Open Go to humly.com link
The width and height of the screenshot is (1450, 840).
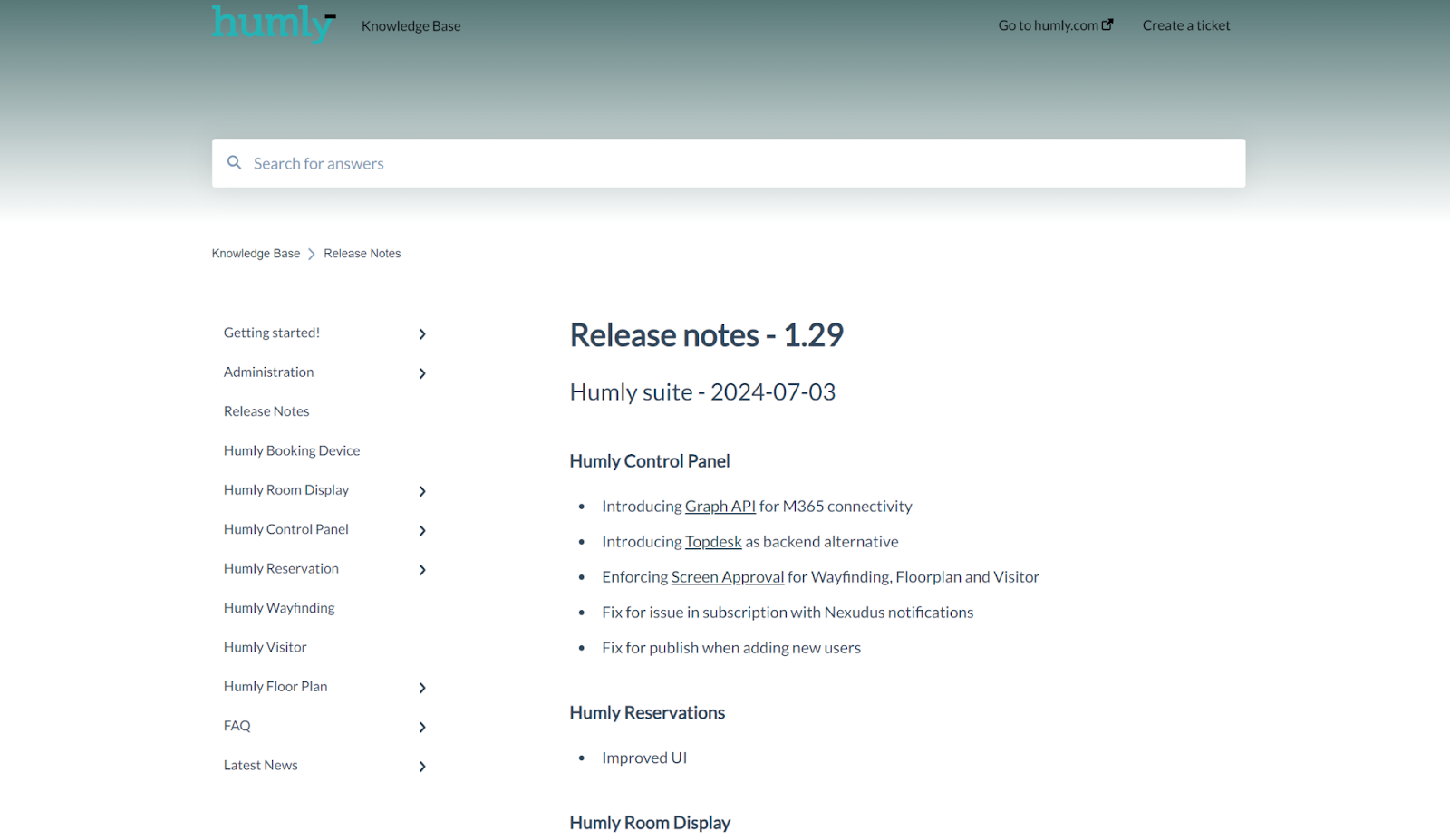click(x=1056, y=25)
